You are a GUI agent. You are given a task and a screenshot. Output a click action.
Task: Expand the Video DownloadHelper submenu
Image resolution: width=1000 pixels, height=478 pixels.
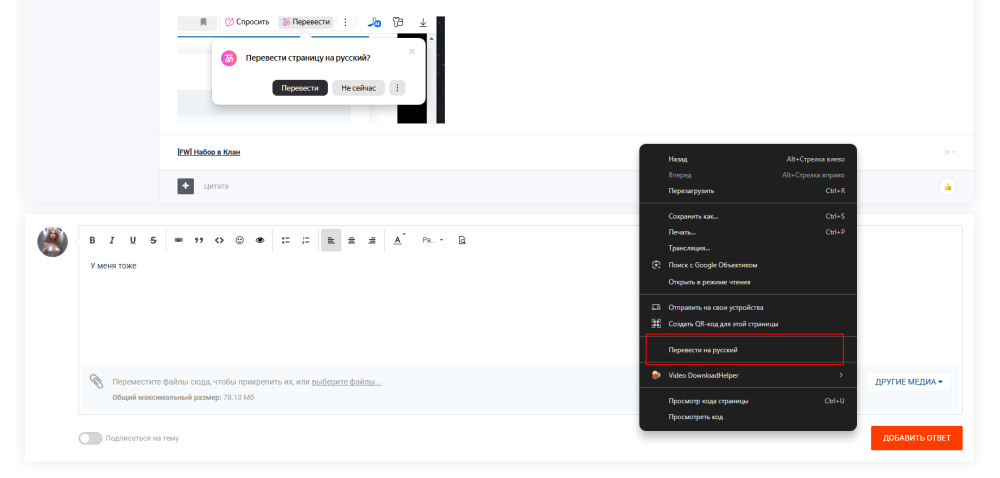pos(747,375)
